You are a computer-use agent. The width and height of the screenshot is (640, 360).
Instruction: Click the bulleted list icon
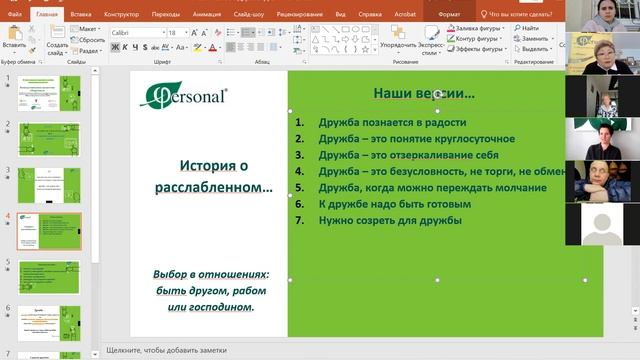point(231,32)
